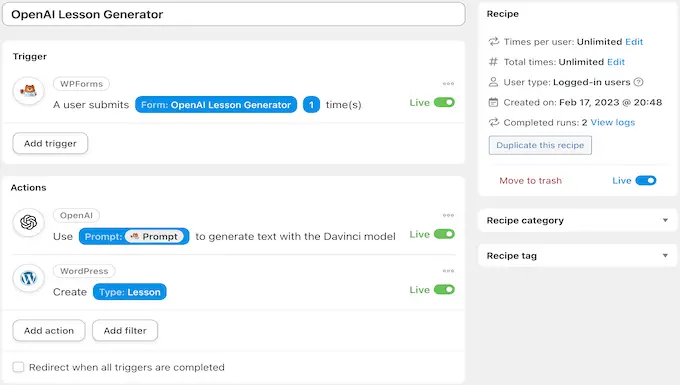680x385 pixels.
Task: Click the number 1 times token
Action: (311, 104)
